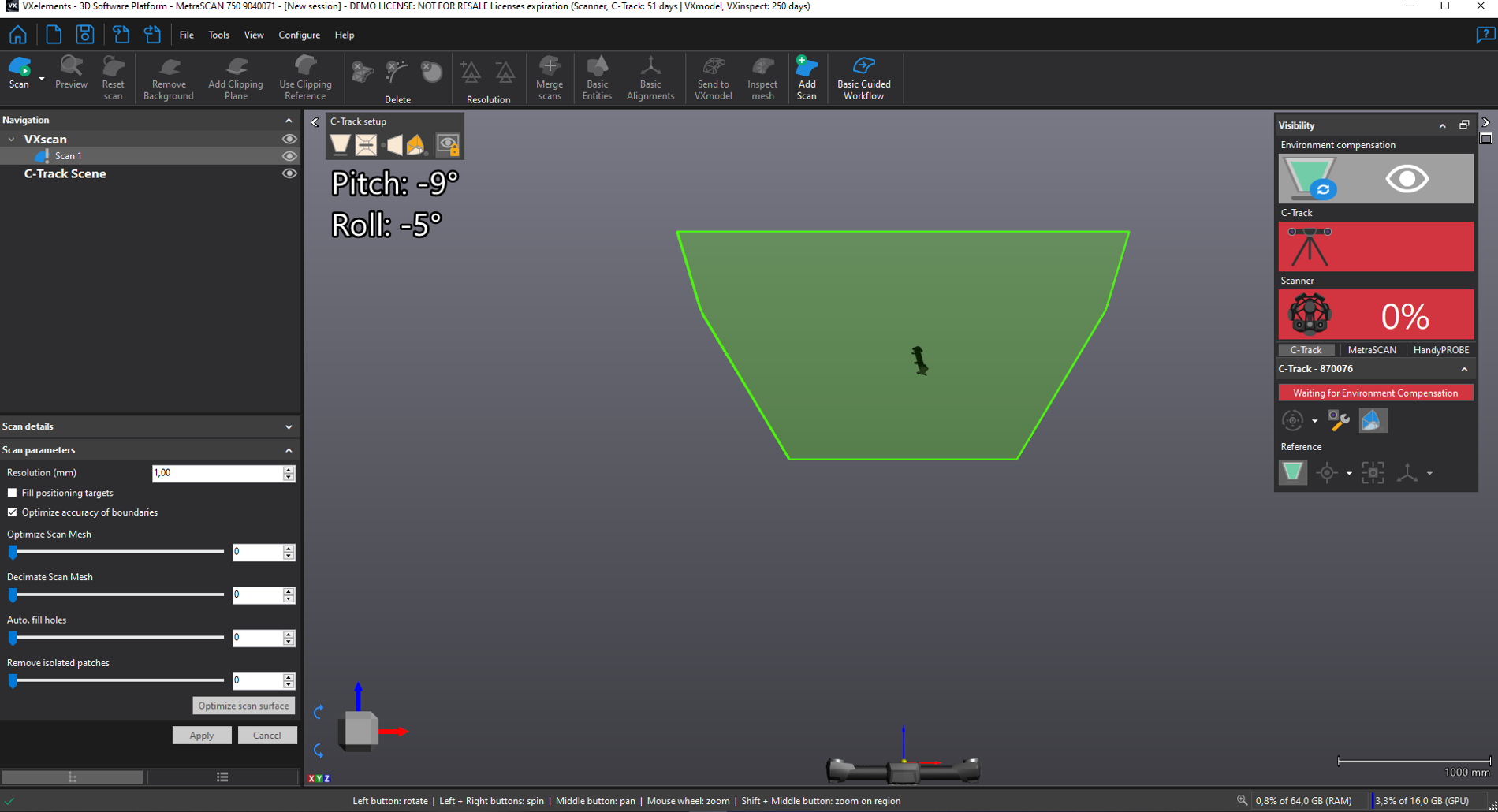Click the Home icon

pos(17,35)
